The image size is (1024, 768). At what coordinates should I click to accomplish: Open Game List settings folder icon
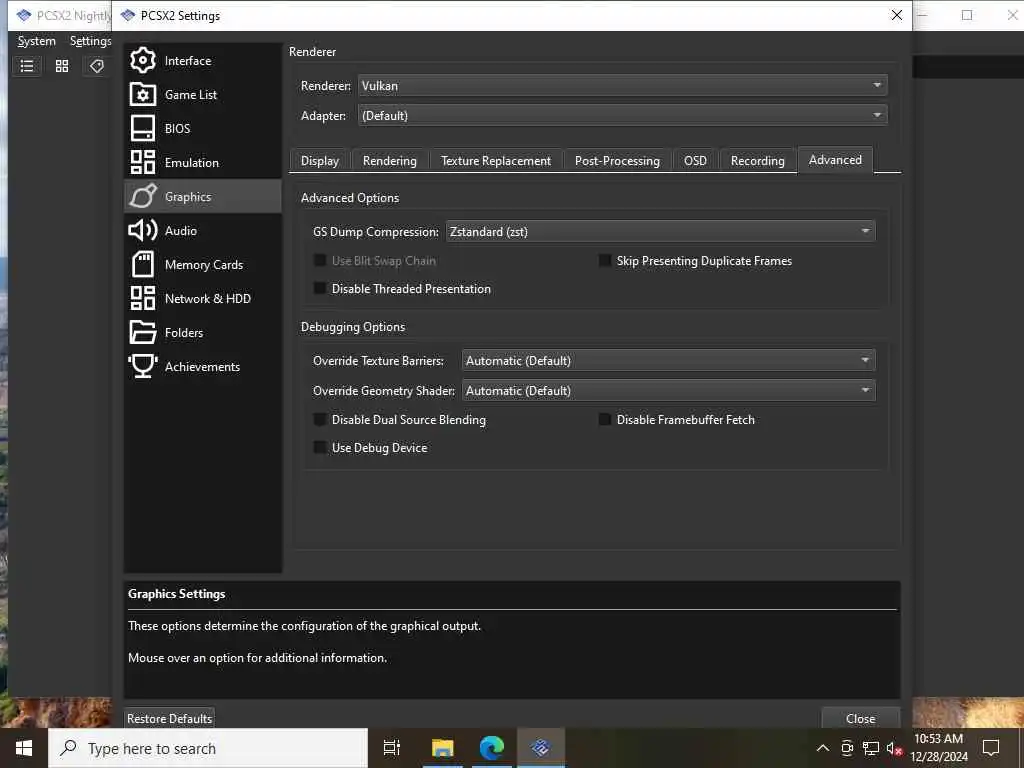[x=142, y=94]
